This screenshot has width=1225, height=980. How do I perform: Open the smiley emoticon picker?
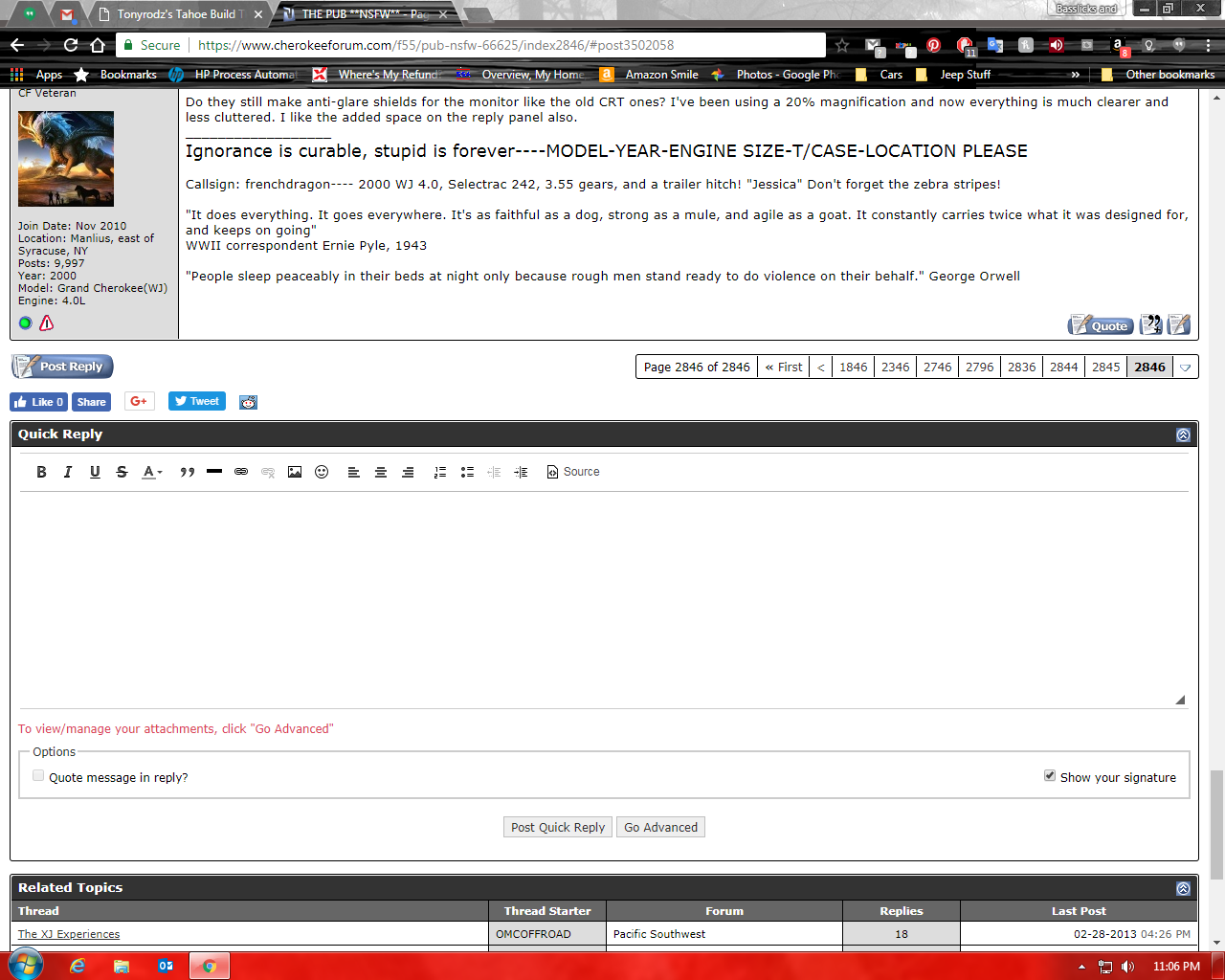click(x=322, y=472)
